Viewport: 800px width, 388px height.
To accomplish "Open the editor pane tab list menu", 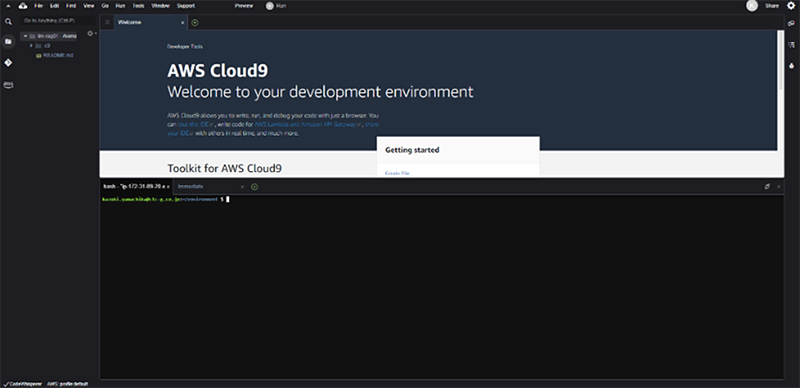I will [x=107, y=22].
